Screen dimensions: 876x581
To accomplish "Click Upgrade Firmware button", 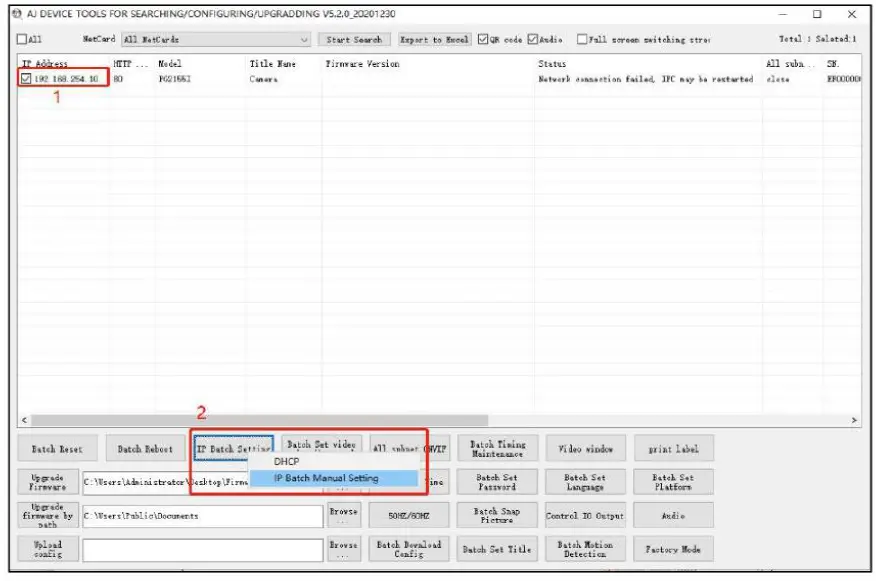I will [47, 482].
